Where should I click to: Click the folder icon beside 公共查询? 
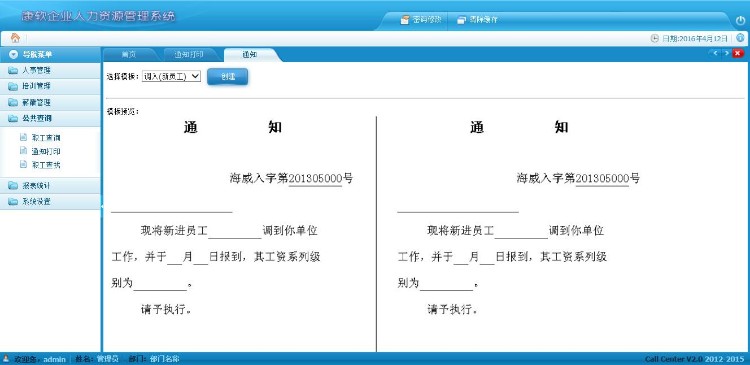click(13, 118)
